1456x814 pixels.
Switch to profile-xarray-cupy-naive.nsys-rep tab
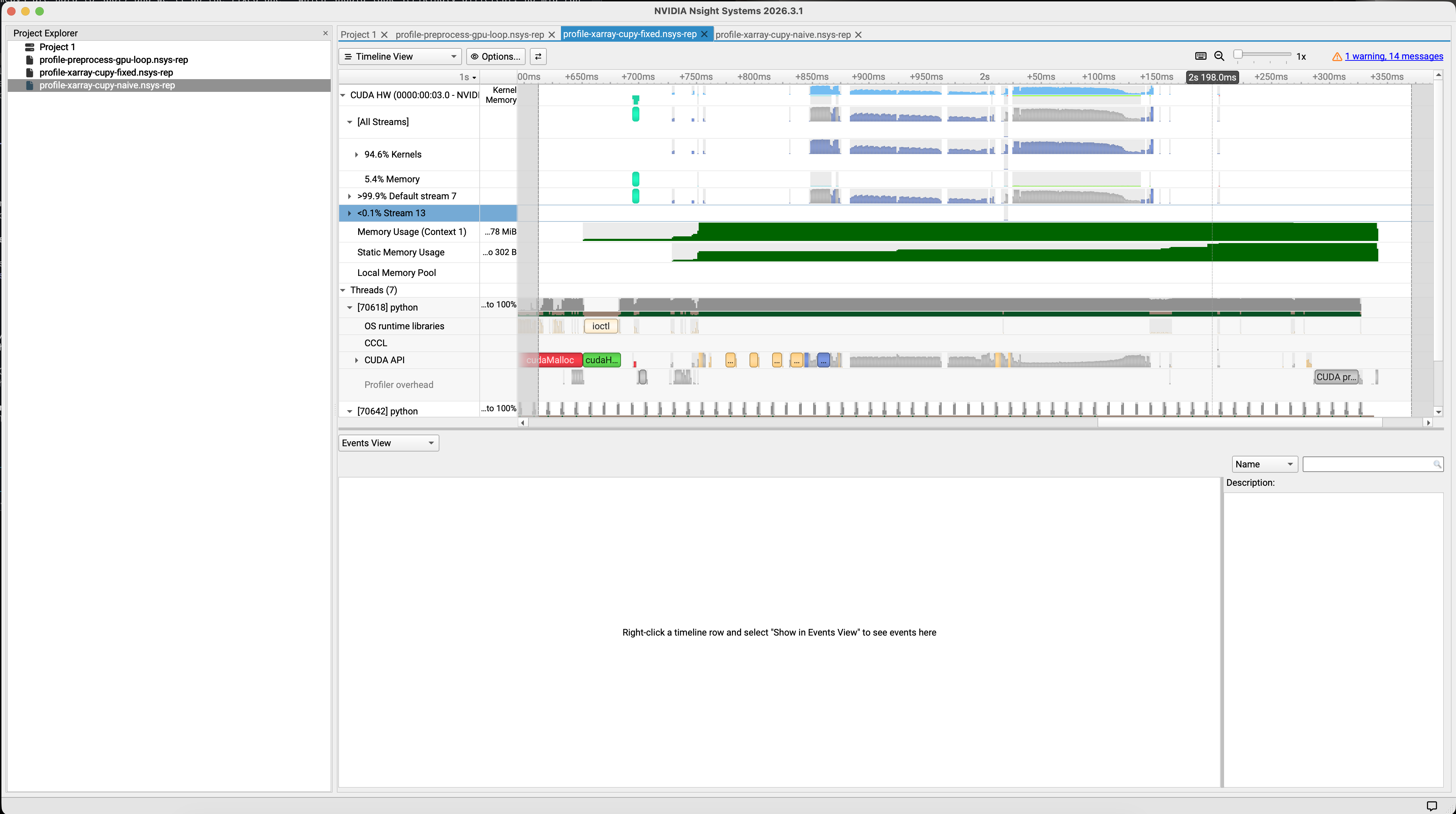783,35
